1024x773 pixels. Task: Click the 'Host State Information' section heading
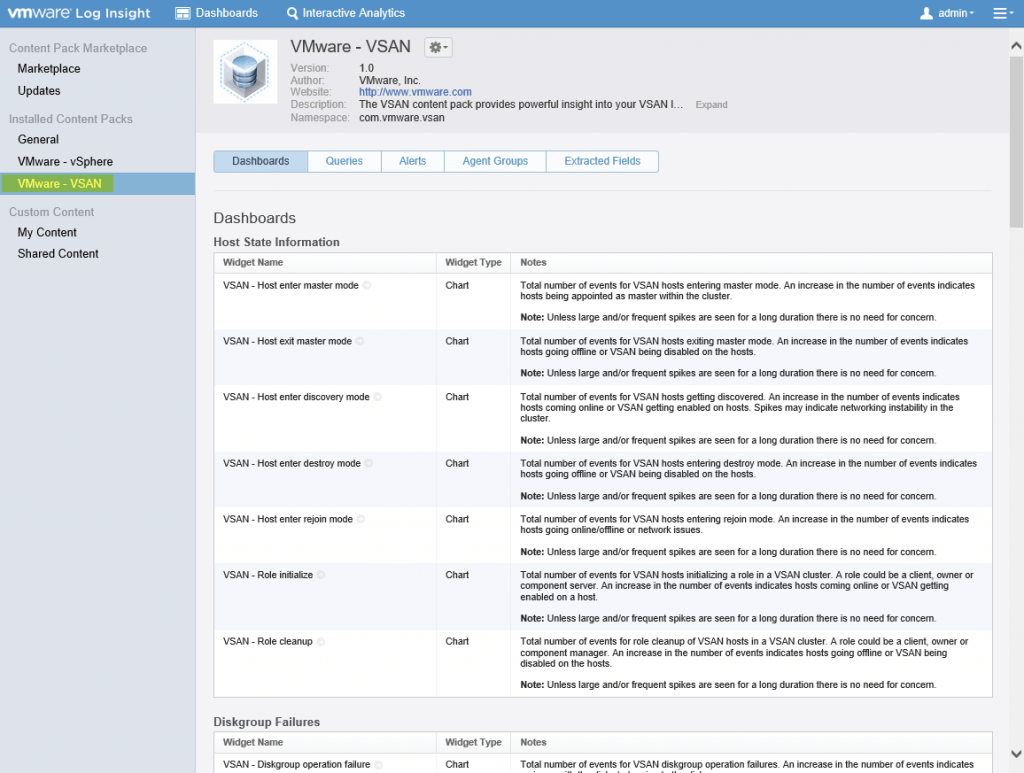[276, 242]
